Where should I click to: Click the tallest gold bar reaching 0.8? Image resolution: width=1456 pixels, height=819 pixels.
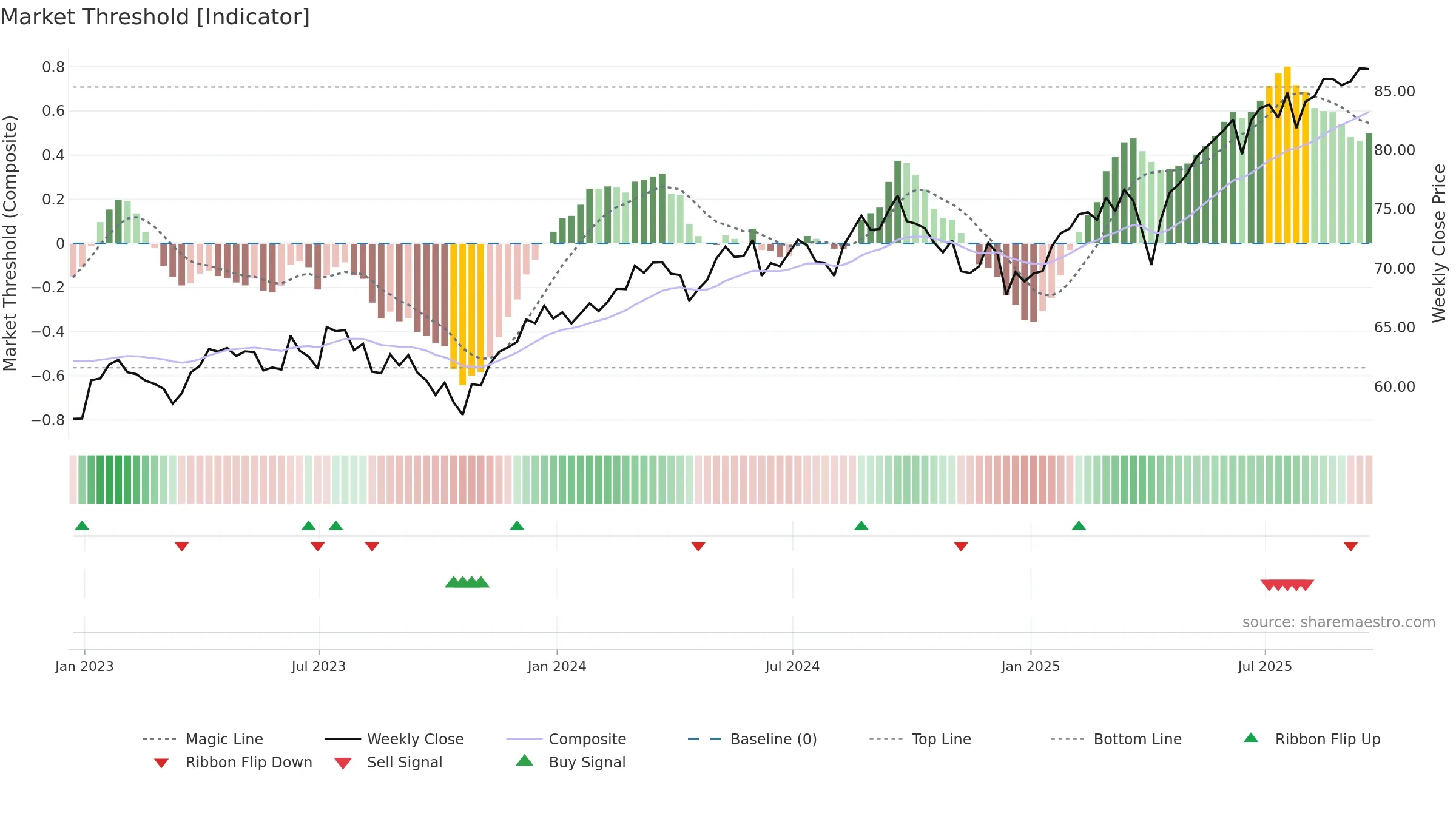(x=1287, y=155)
